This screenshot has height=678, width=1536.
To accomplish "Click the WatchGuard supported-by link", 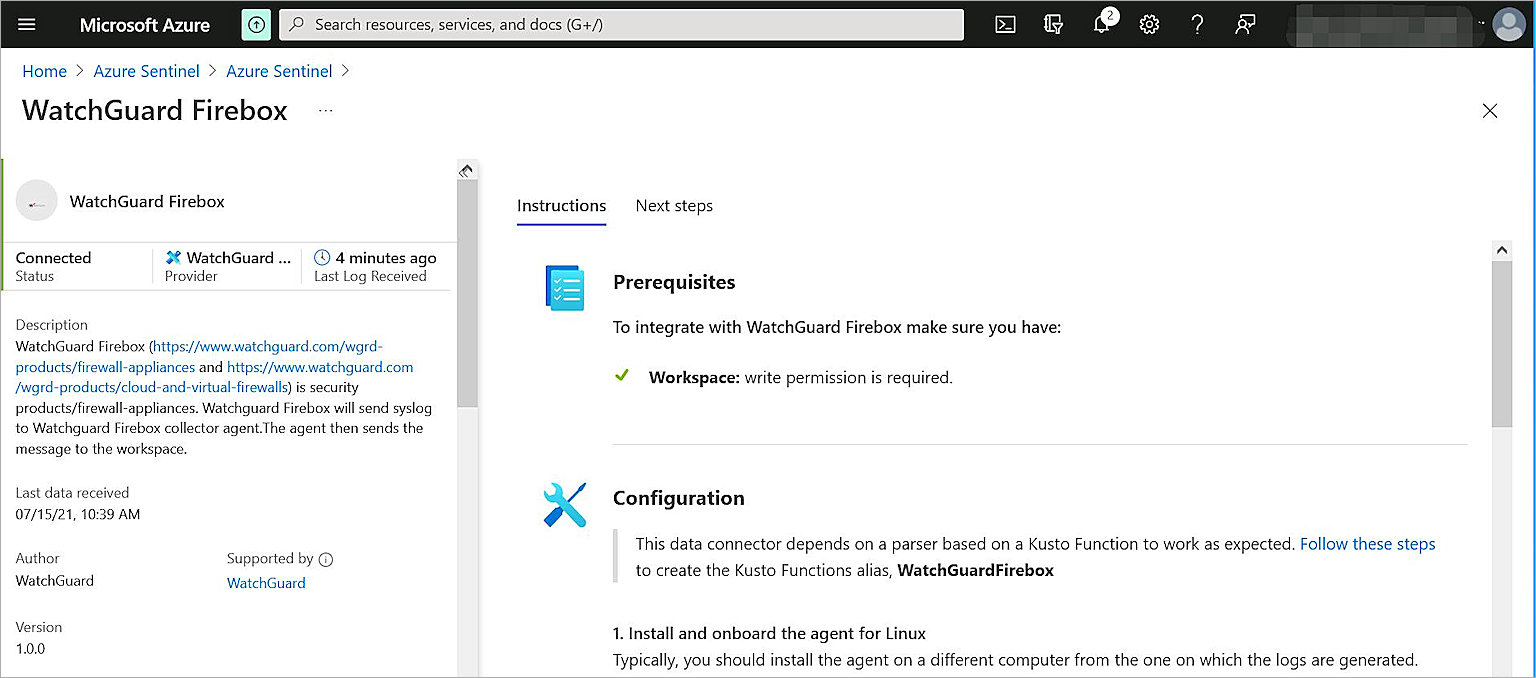I will tap(266, 583).
